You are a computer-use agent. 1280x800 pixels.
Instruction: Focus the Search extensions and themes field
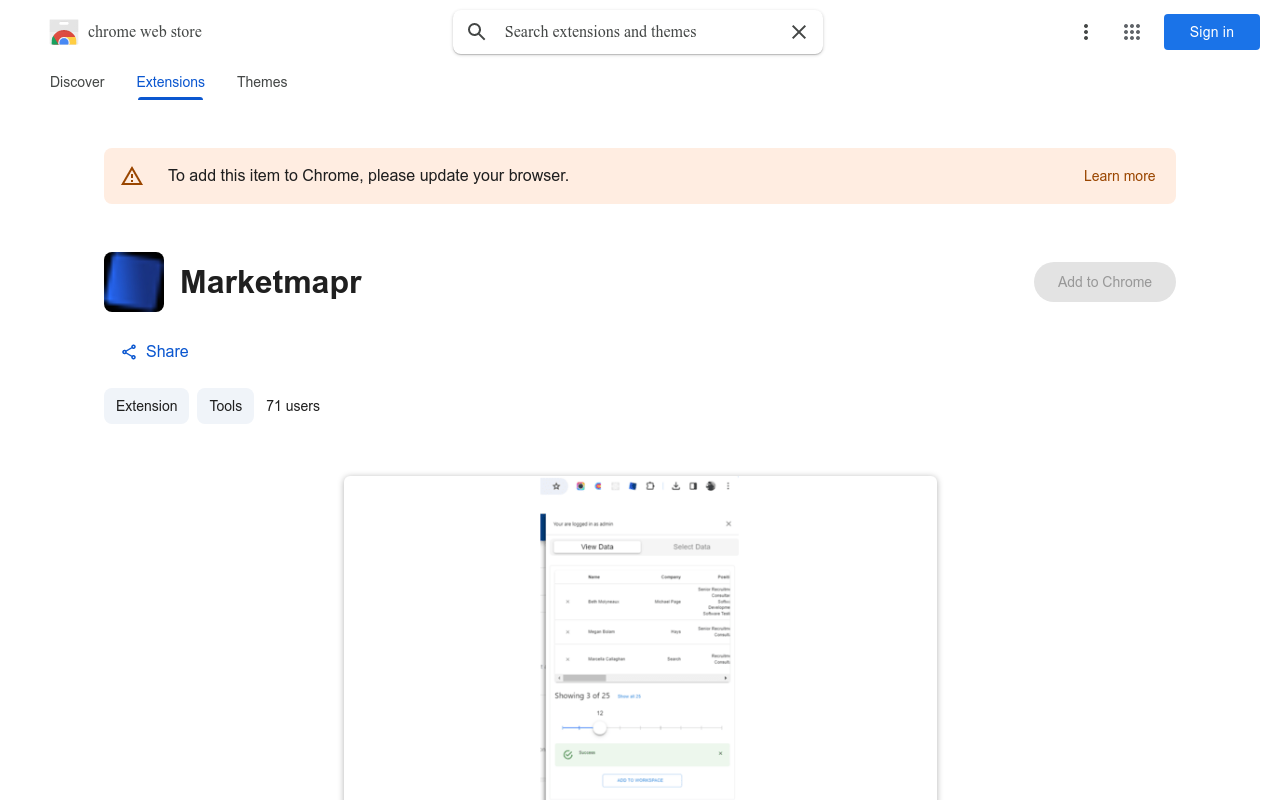coord(638,32)
